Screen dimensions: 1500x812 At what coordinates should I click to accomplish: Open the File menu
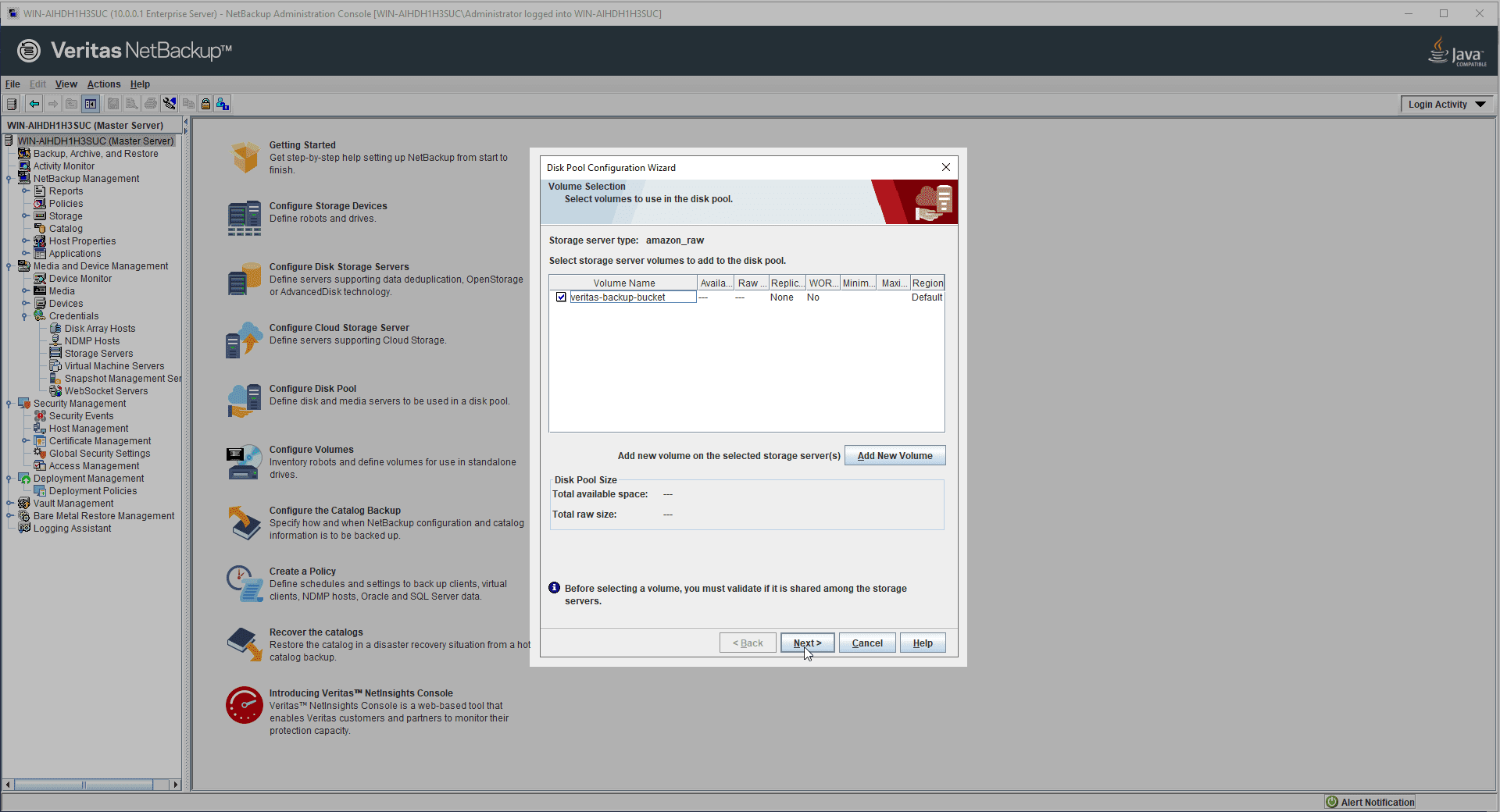click(x=12, y=84)
